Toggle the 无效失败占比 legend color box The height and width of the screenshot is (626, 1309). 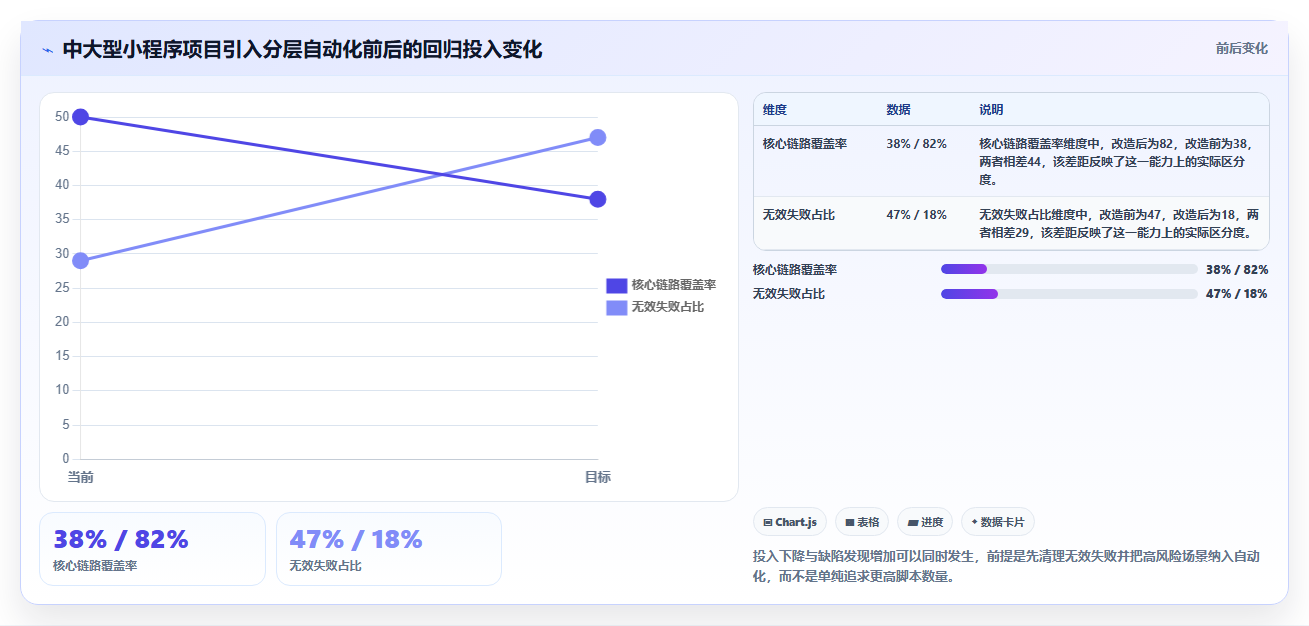(617, 307)
